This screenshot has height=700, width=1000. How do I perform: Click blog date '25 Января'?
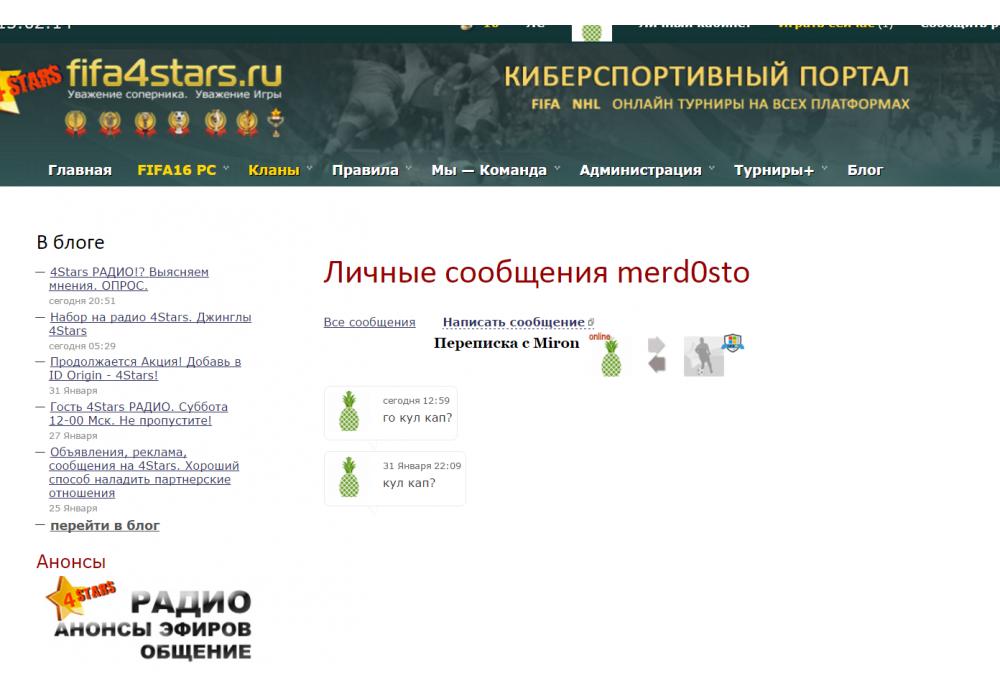(73, 509)
